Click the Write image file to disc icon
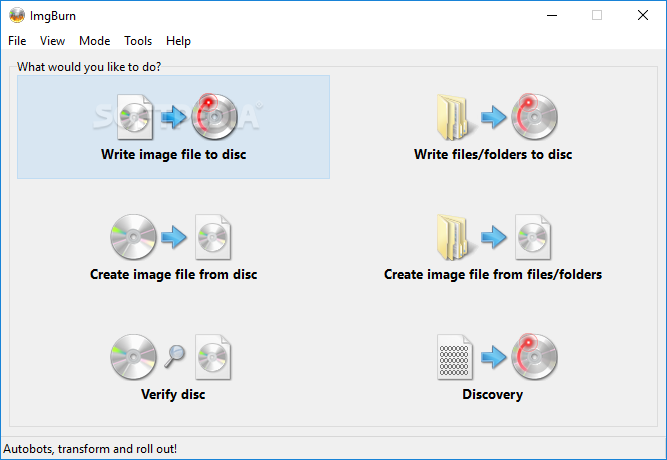 coord(177,117)
